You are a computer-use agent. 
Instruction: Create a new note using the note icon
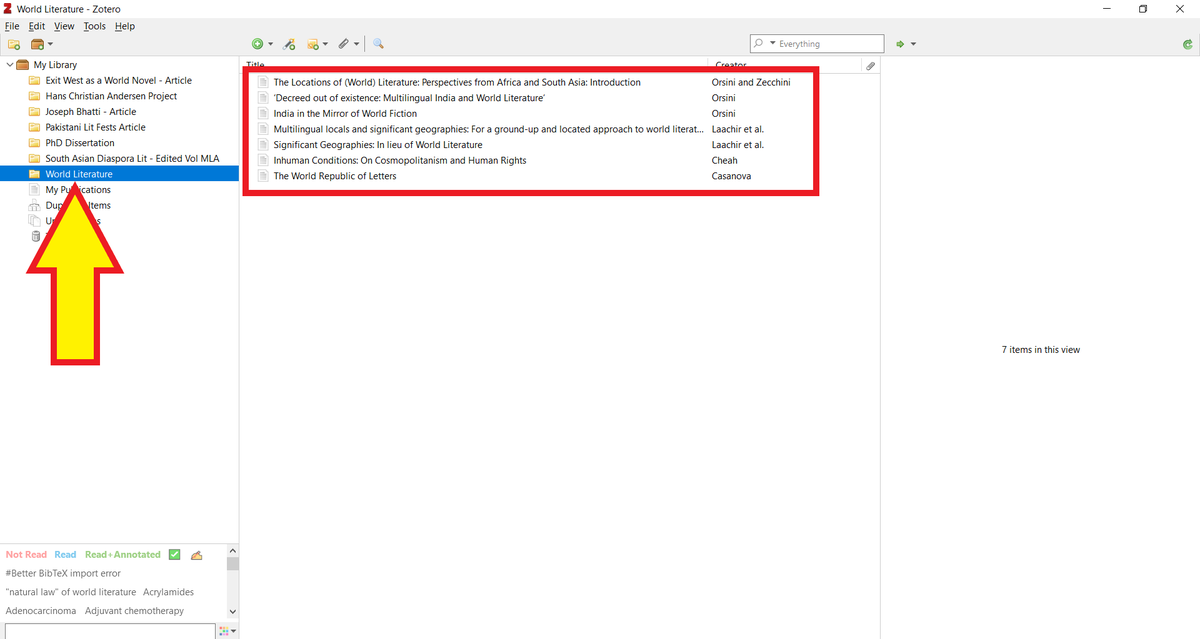click(312, 43)
